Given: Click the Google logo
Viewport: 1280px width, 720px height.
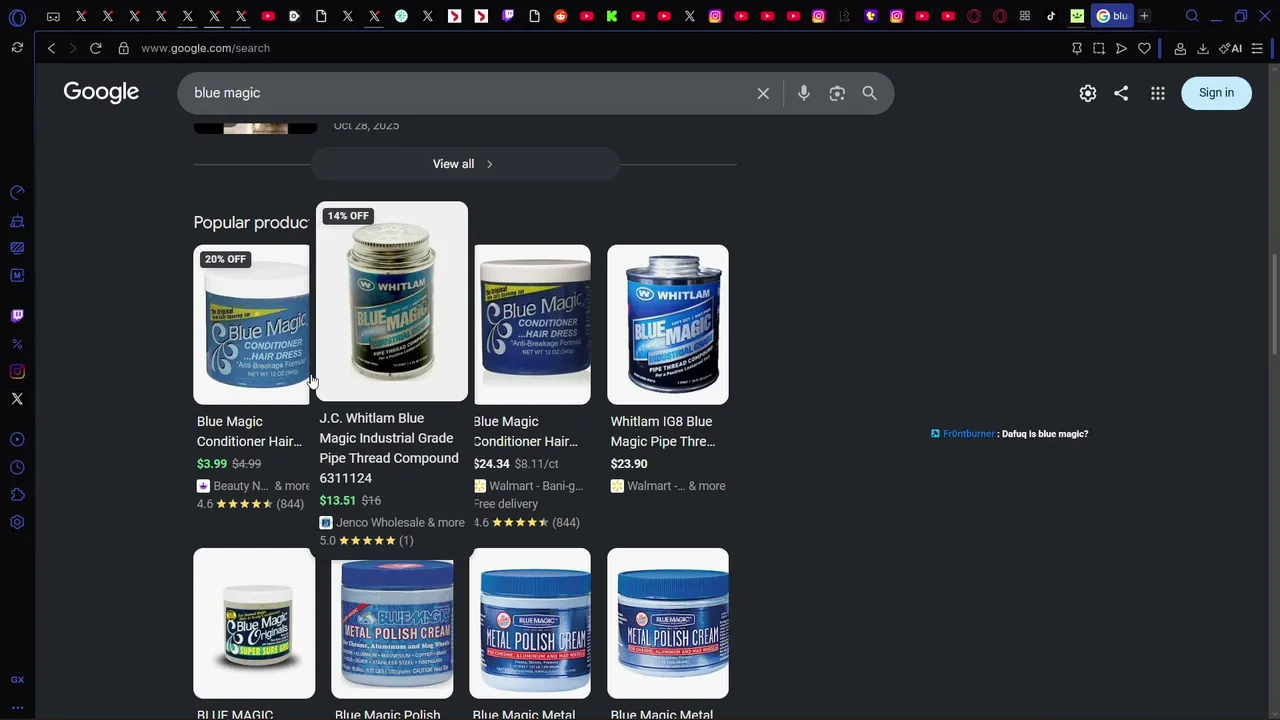Looking at the screenshot, I should (101, 92).
